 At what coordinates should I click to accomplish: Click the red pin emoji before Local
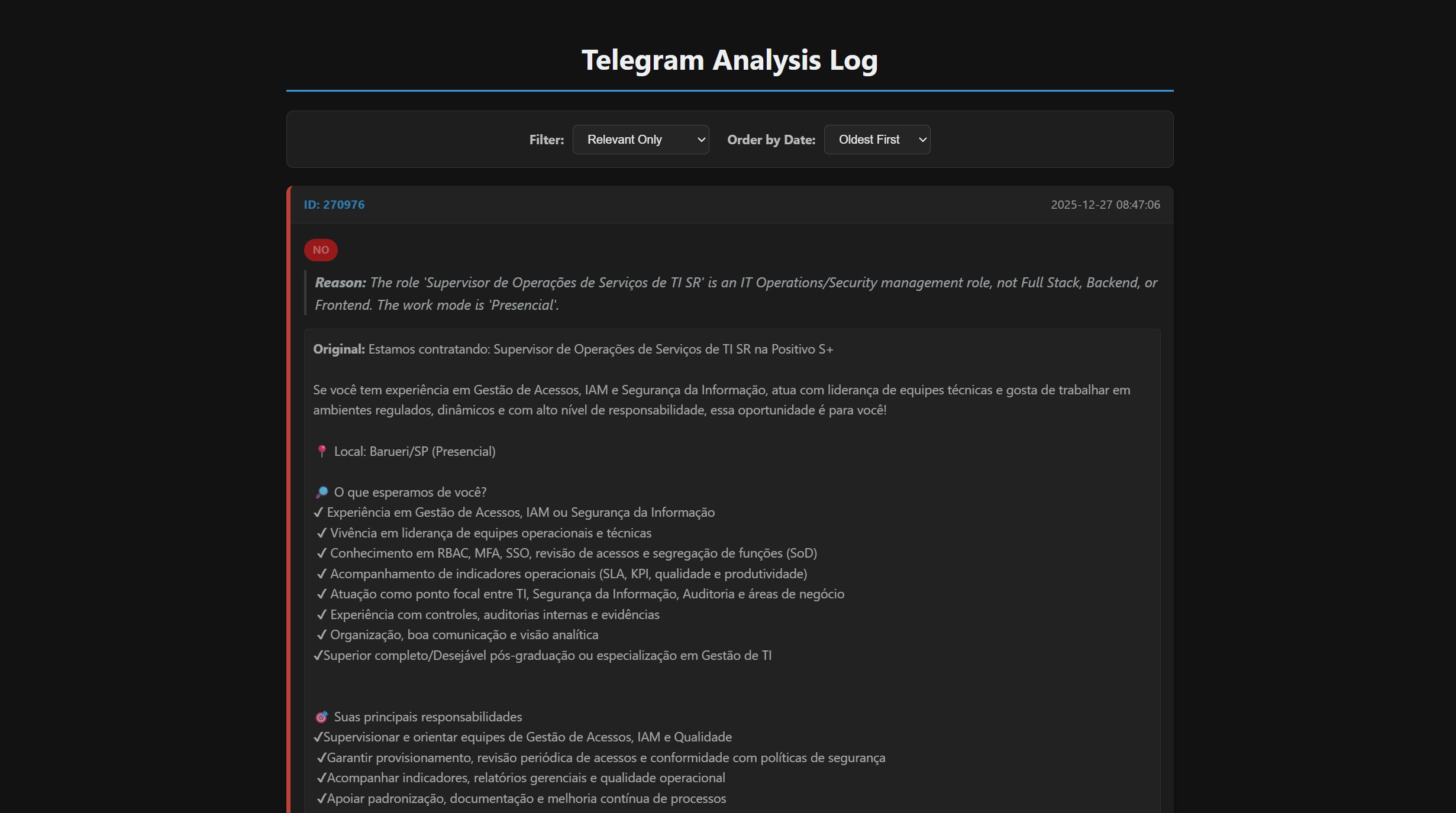tap(321, 451)
